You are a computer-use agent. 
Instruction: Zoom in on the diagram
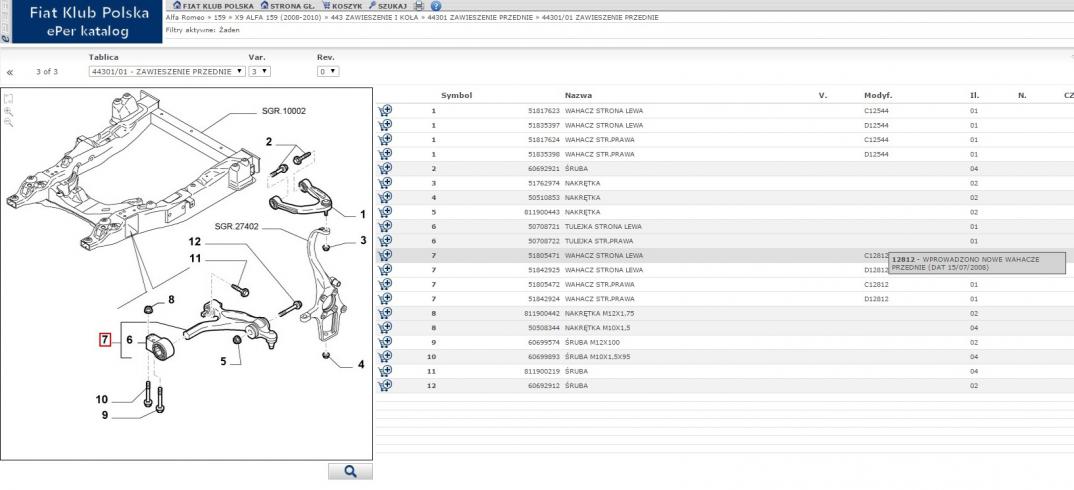coord(8,110)
